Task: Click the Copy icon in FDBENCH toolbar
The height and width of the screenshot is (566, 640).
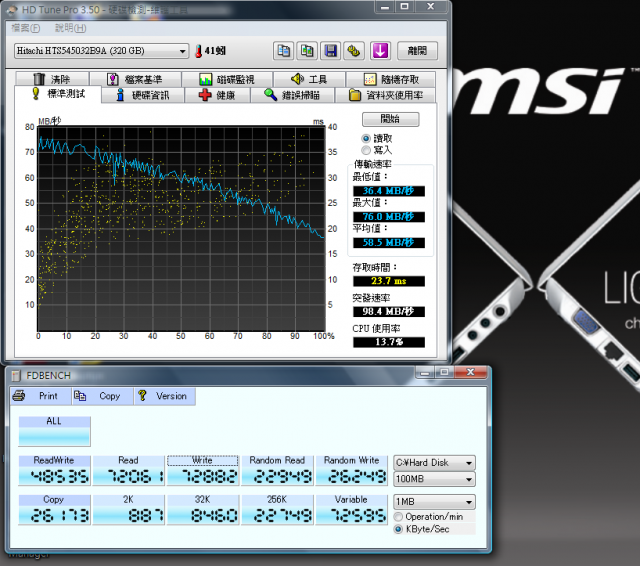Action: coord(80,395)
